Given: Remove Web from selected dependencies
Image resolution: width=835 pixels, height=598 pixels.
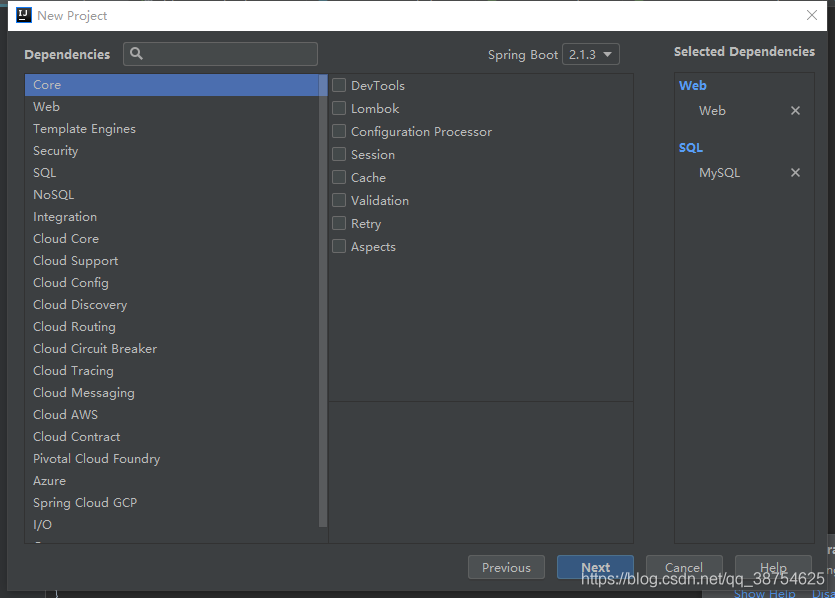Looking at the screenshot, I should pyautogui.click(x=795, y=111).
